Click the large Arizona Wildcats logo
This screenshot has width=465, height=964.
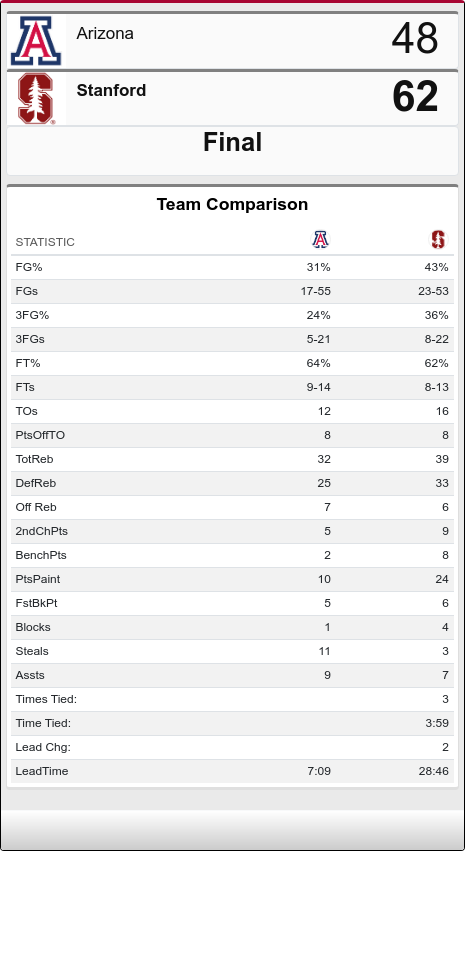[36, 41]
